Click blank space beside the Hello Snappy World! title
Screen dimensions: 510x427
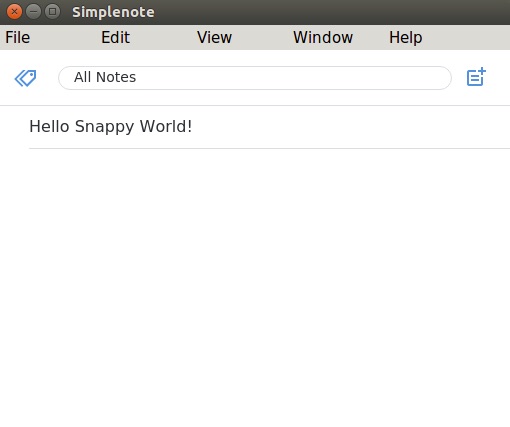coord(350,127)
